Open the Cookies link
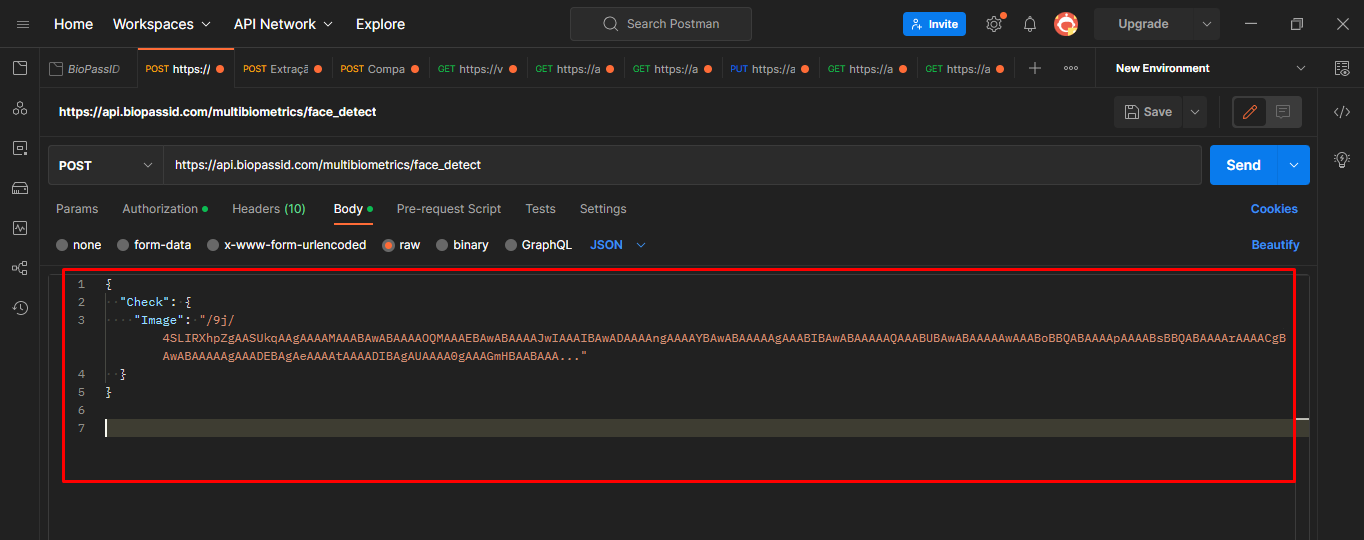The width and height of the screenshot is (1364, 540). 1274,209
